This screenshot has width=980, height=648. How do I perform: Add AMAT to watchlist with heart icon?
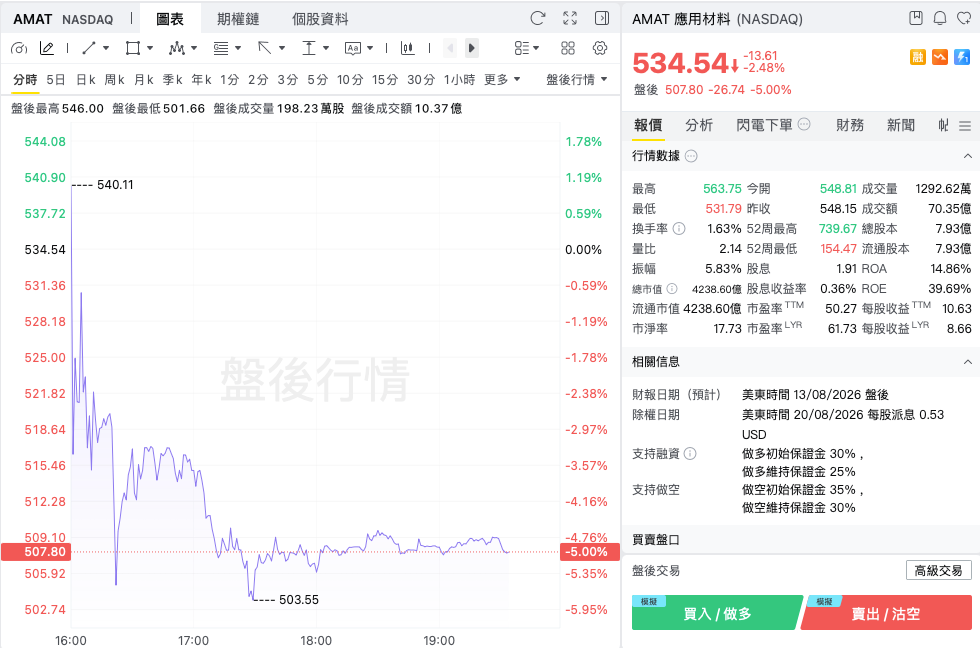click(x=964, y=18)
